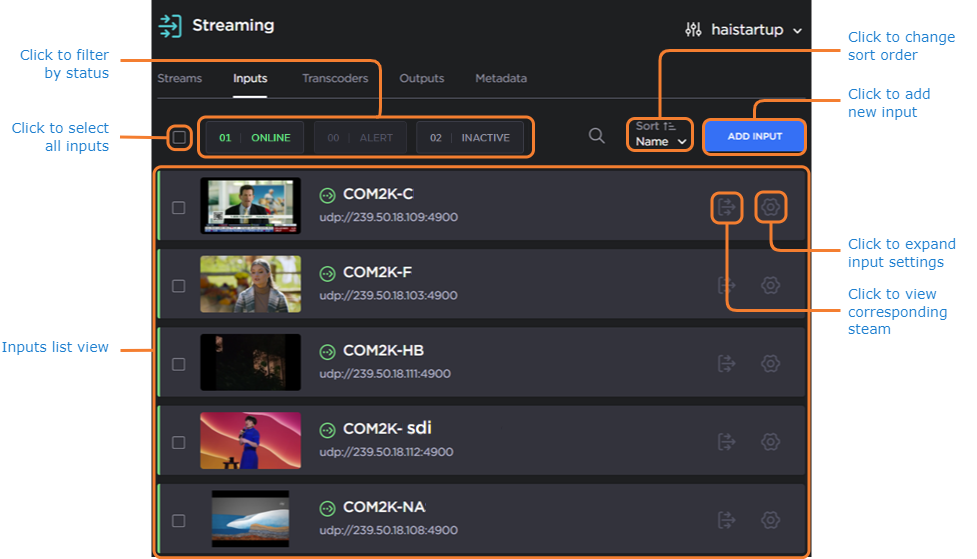View corresponding stream for COM2K-NA
Screen dimensions: 977x559
point(727,520)
